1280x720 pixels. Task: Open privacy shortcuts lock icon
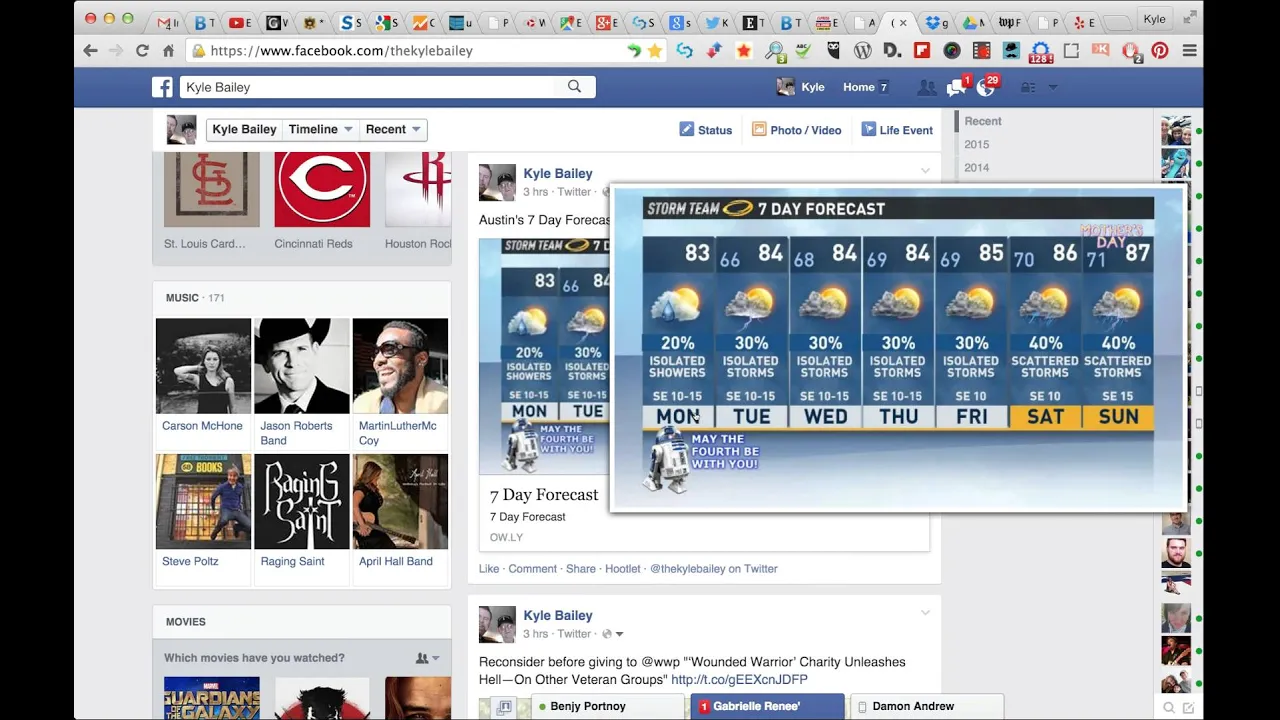point(1027,87)
